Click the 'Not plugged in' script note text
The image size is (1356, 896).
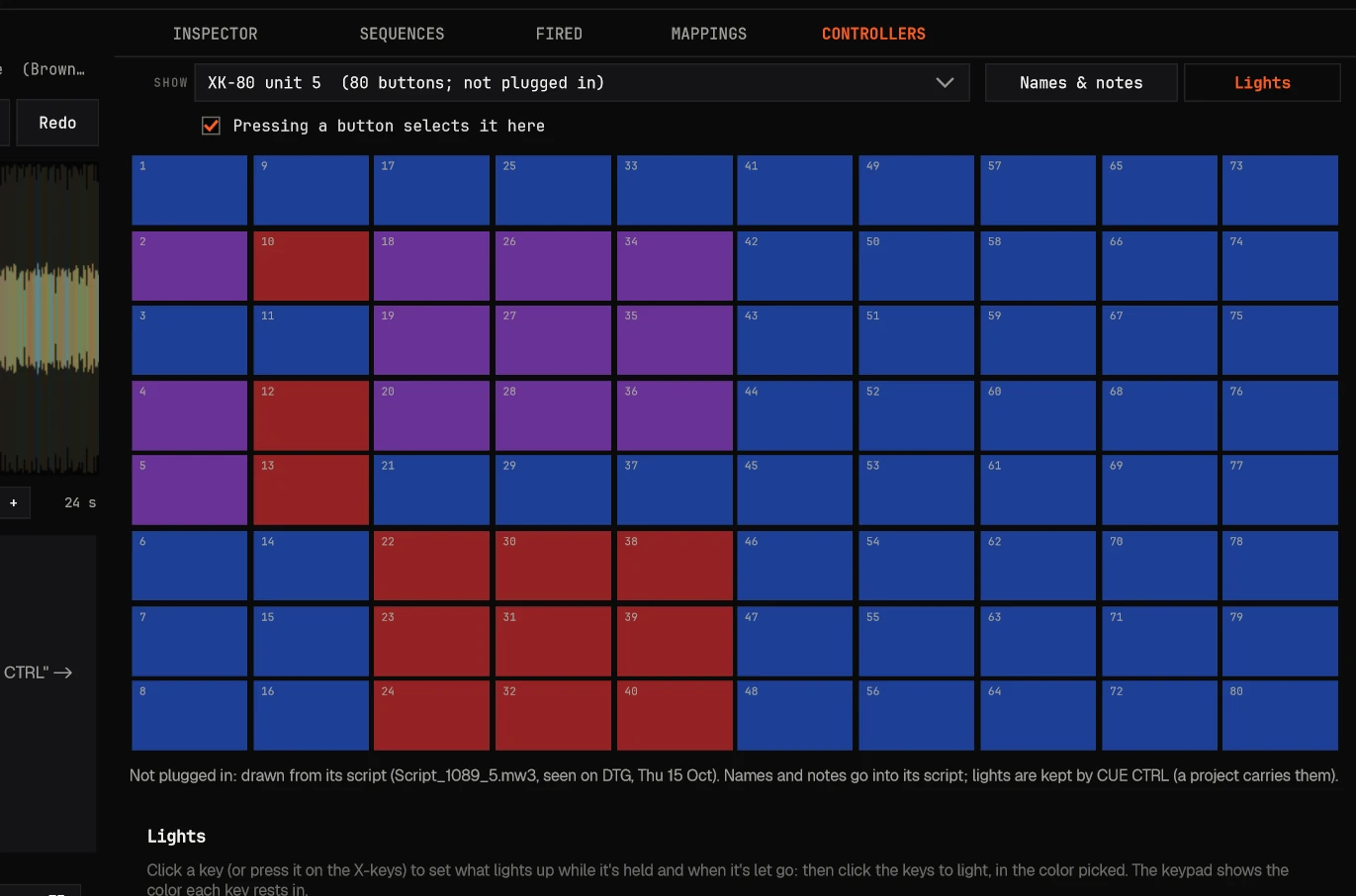pos(733,775)
